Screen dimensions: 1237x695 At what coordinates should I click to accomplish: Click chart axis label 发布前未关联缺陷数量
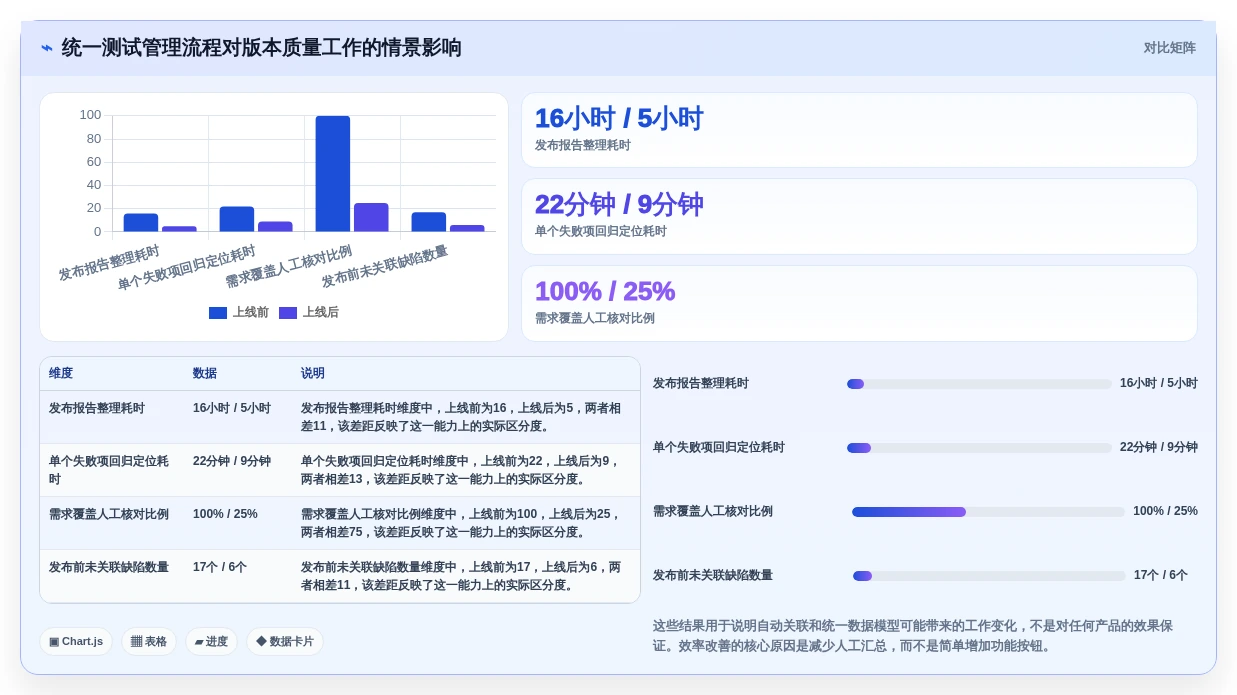click(385, 267)
